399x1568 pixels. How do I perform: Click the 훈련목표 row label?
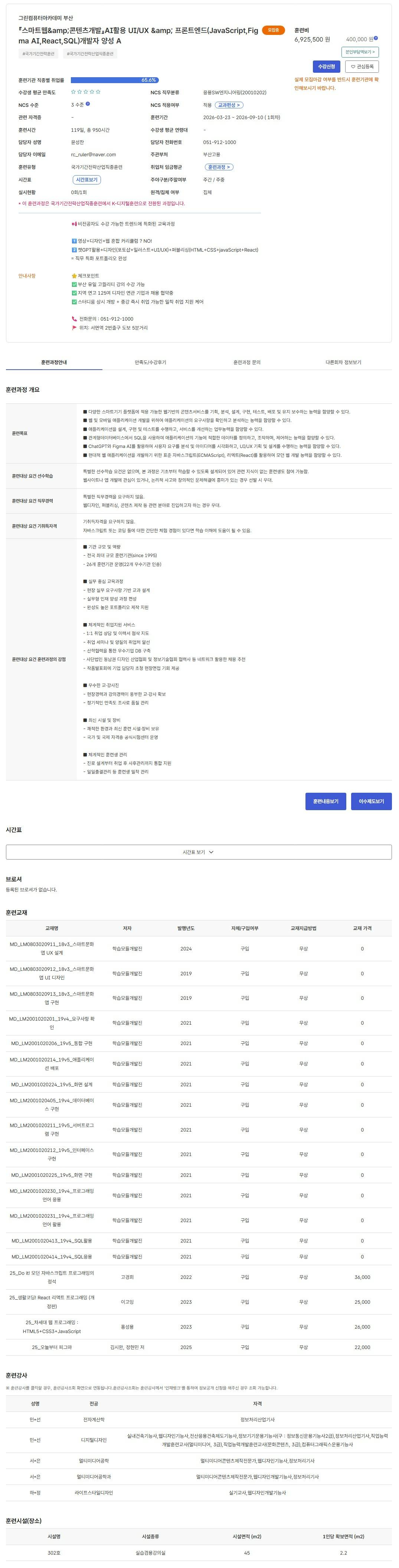click(x=20, y=433)
